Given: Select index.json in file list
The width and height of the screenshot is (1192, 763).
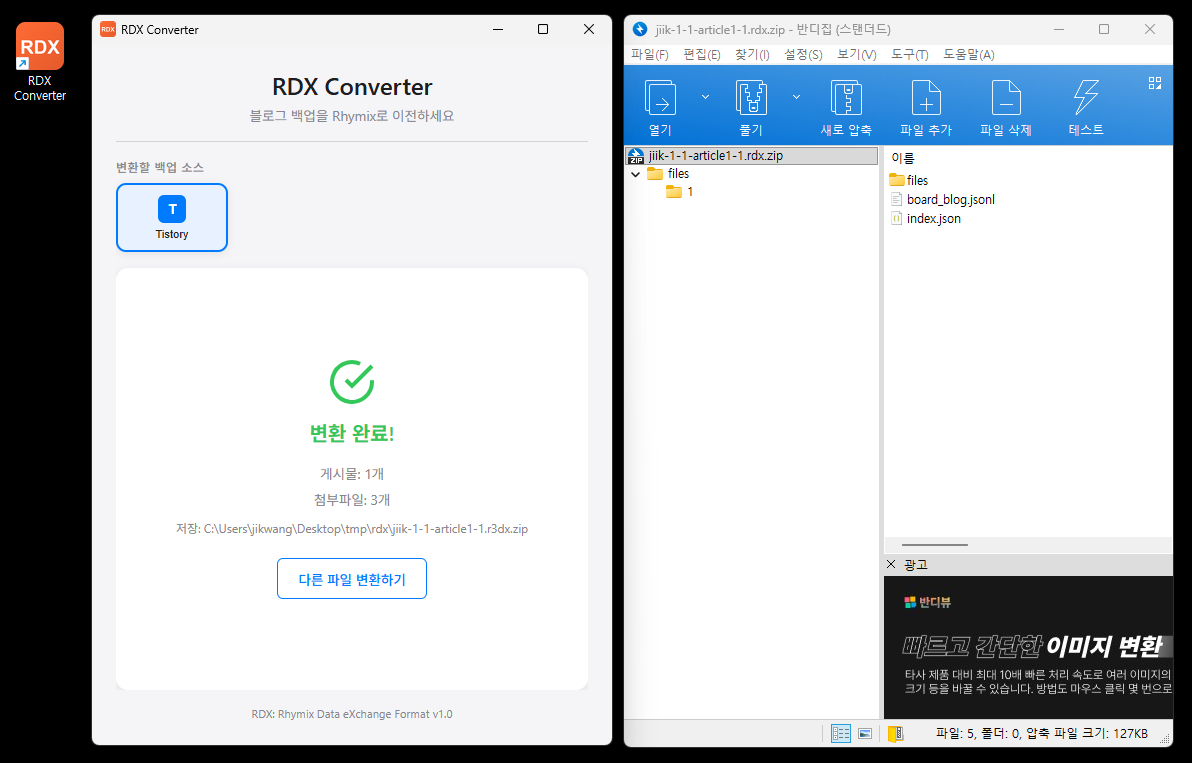Looking at the screenshot, I should click(x=925, y=218).
